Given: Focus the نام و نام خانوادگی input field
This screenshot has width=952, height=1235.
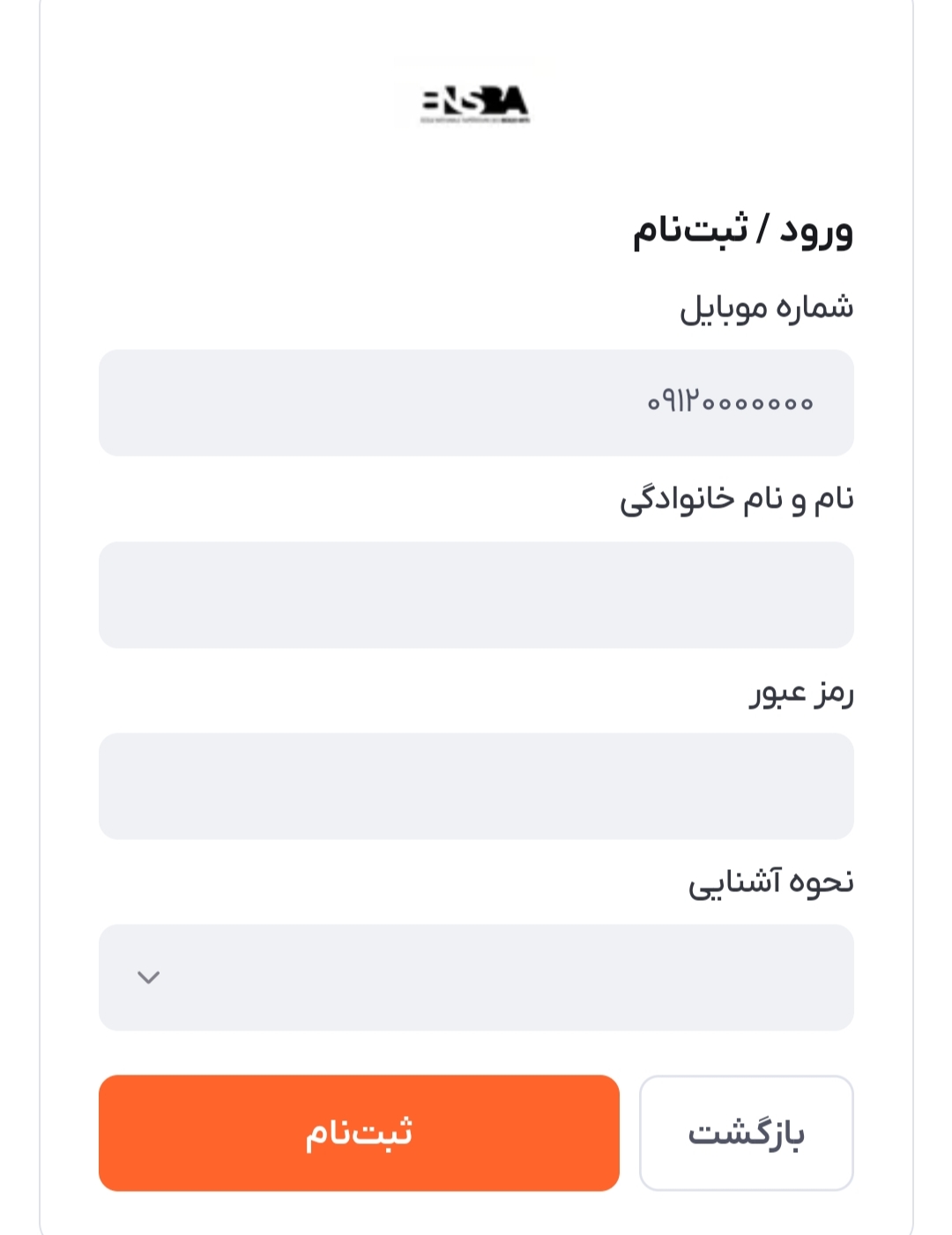Looking at the screenshot, I should click(476, 595).
